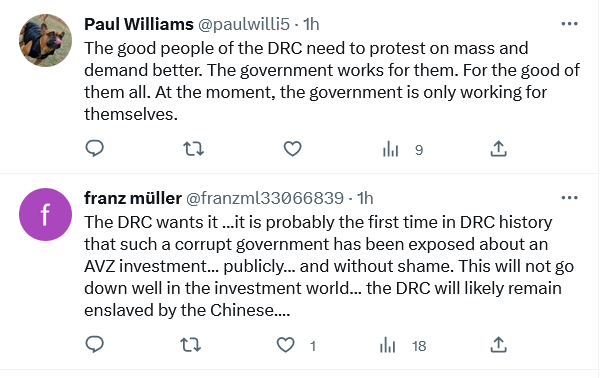The height and width of the screenshot is (378, 610).
Task: Share franz müller's tweet
Action: tap(498, 345)
